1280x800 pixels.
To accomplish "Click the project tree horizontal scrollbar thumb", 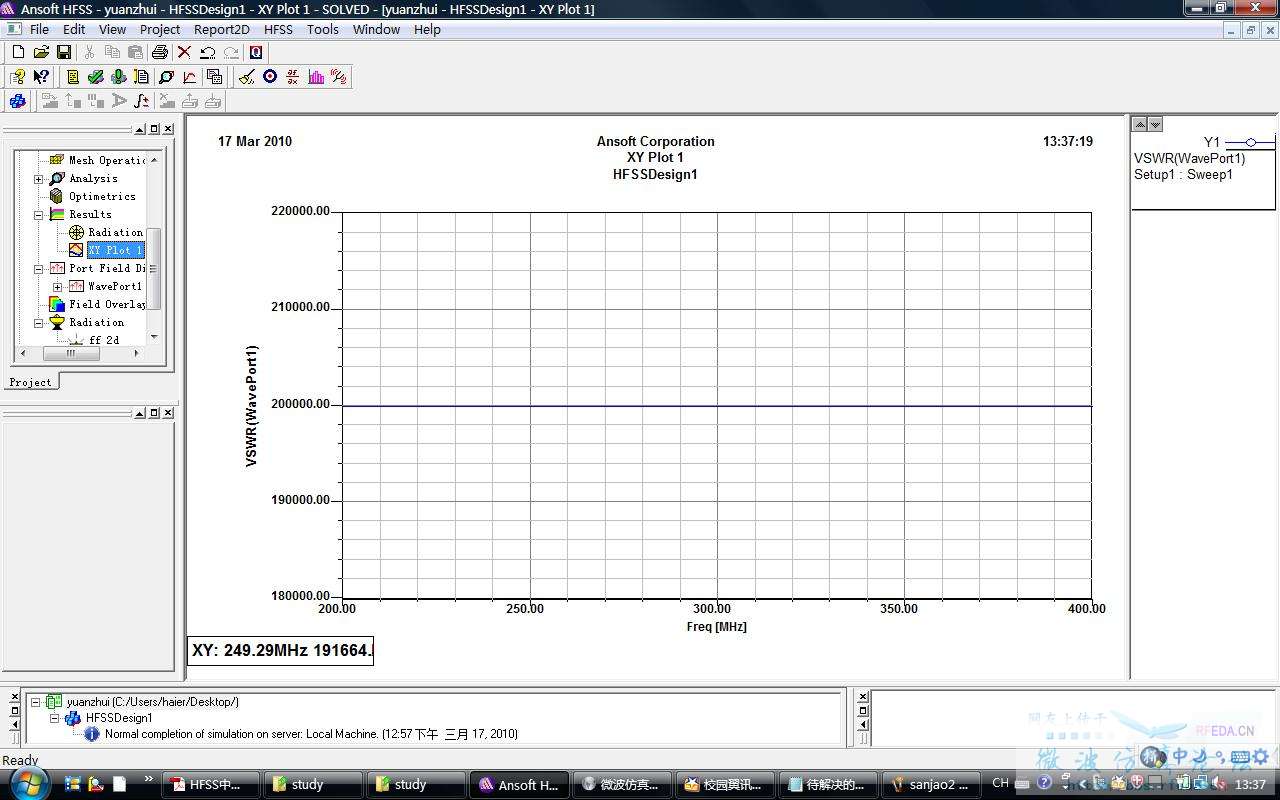I will tap(71, 353).
